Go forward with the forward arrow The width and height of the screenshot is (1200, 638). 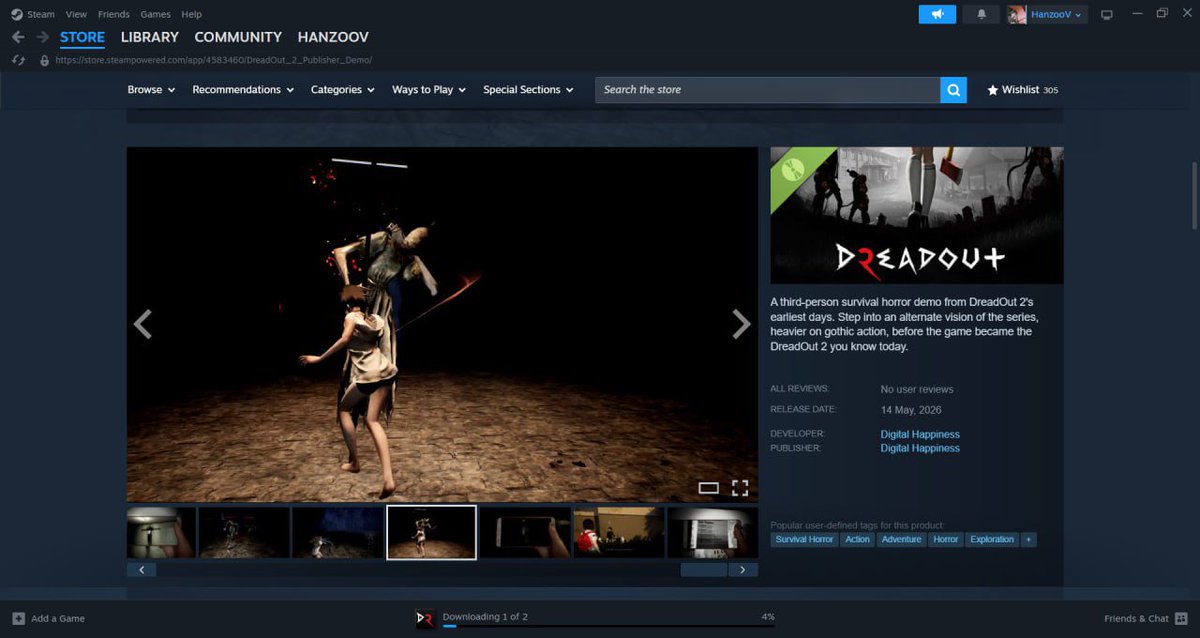(x=42, y=37)
